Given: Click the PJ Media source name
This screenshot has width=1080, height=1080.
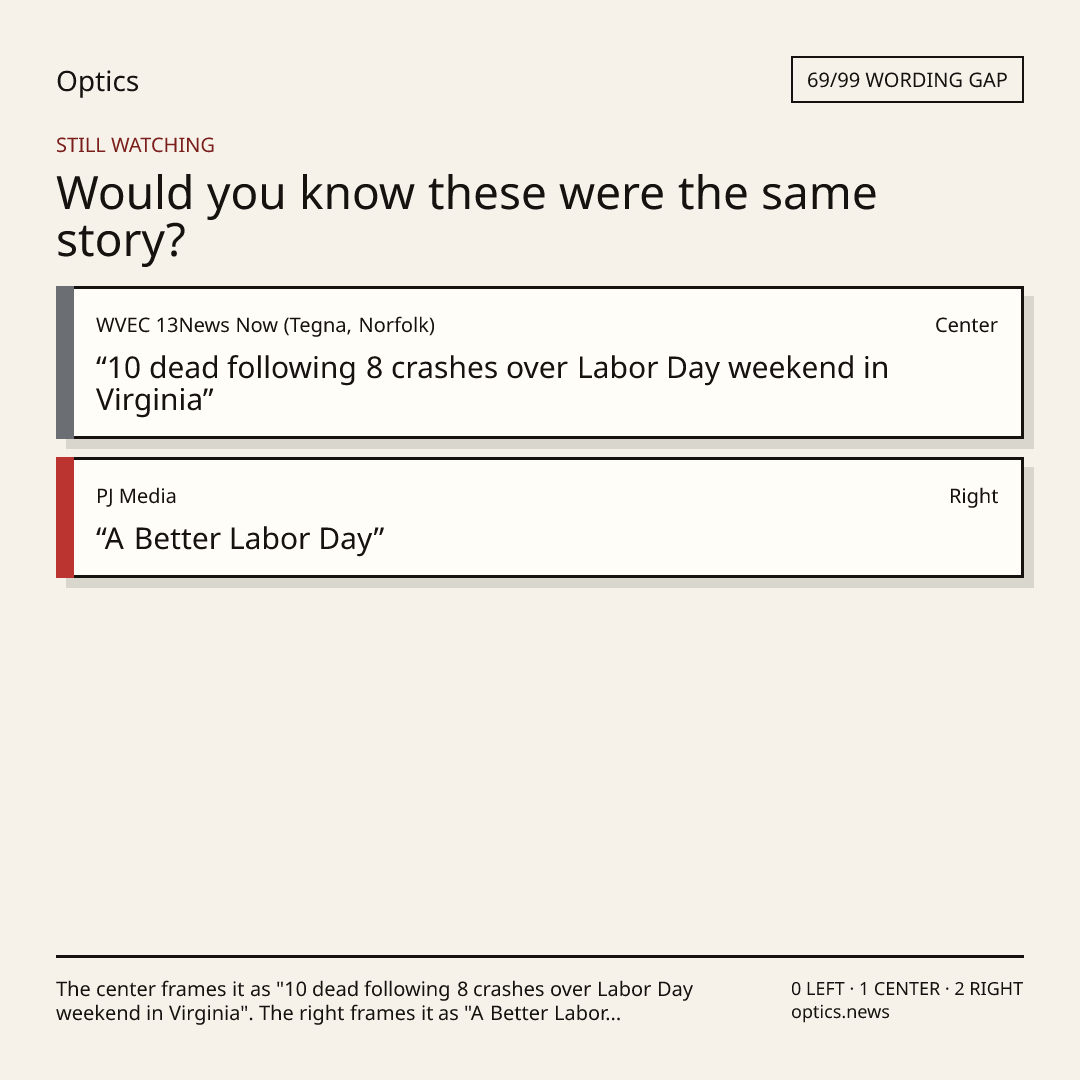Looking at the screenshot, I should tap(136, 496).
